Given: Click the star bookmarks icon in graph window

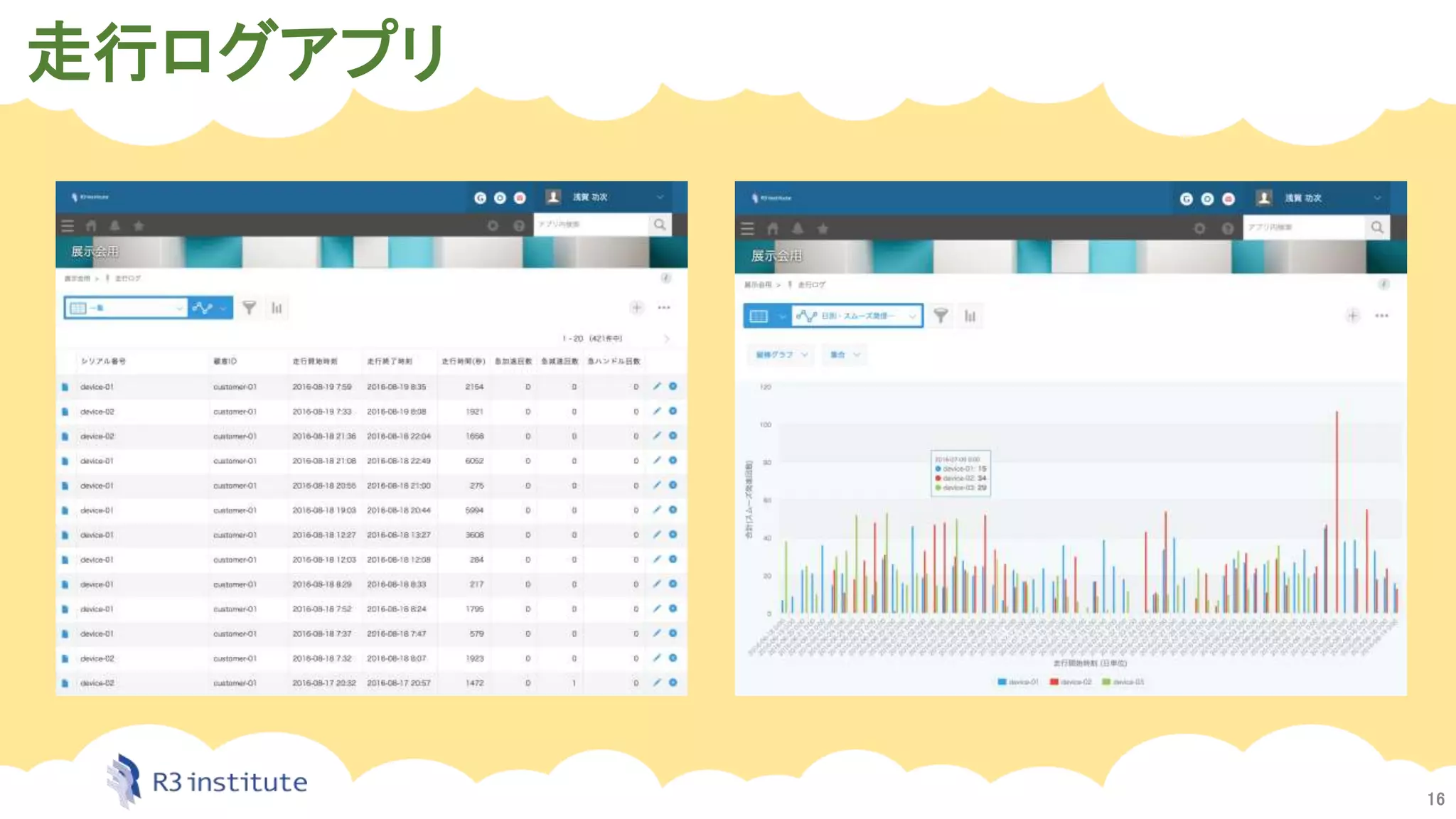Looking at the screenshot, I should [x=823, y=229].
